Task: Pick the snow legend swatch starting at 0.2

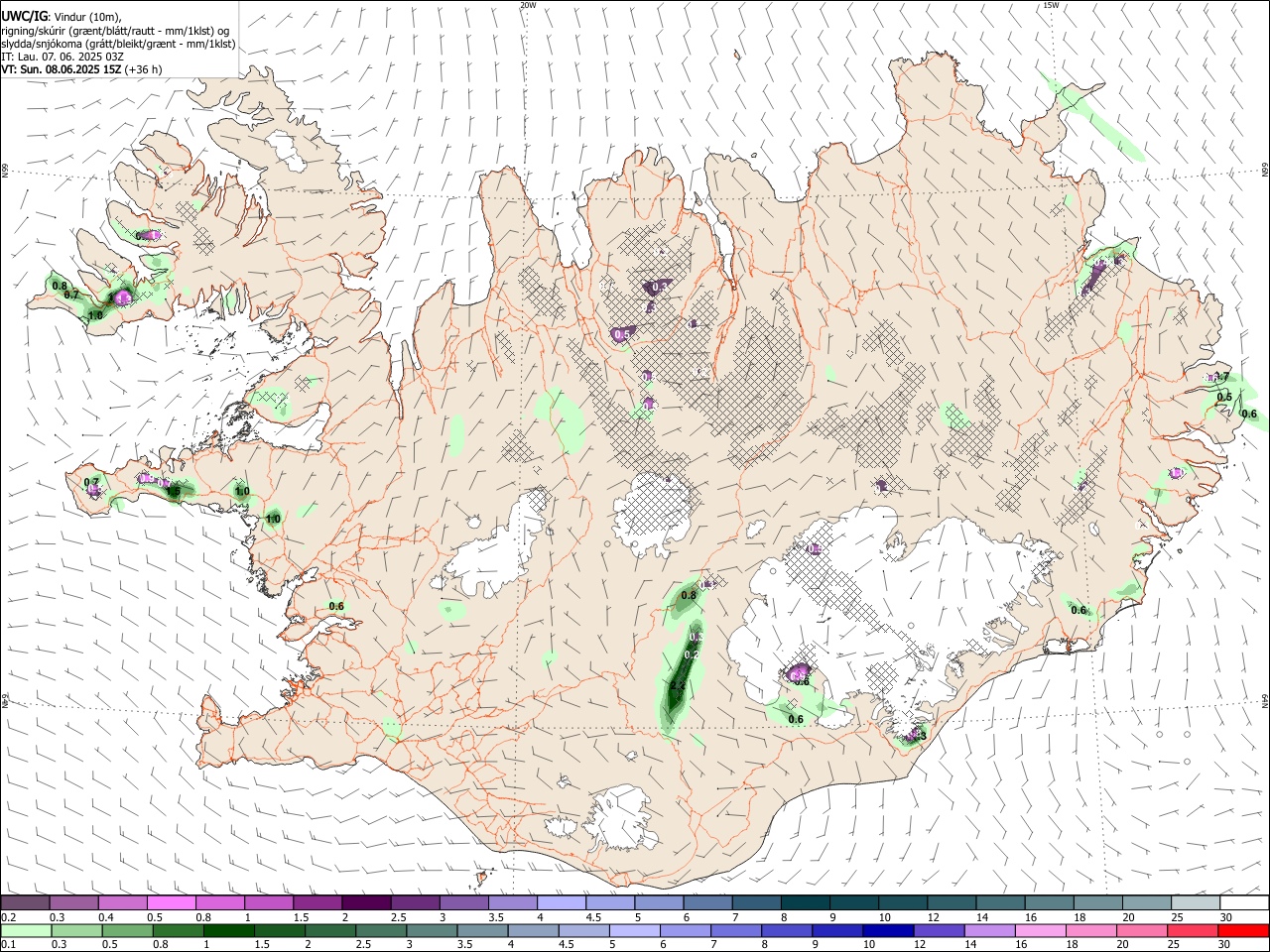Action: [26, 903]
